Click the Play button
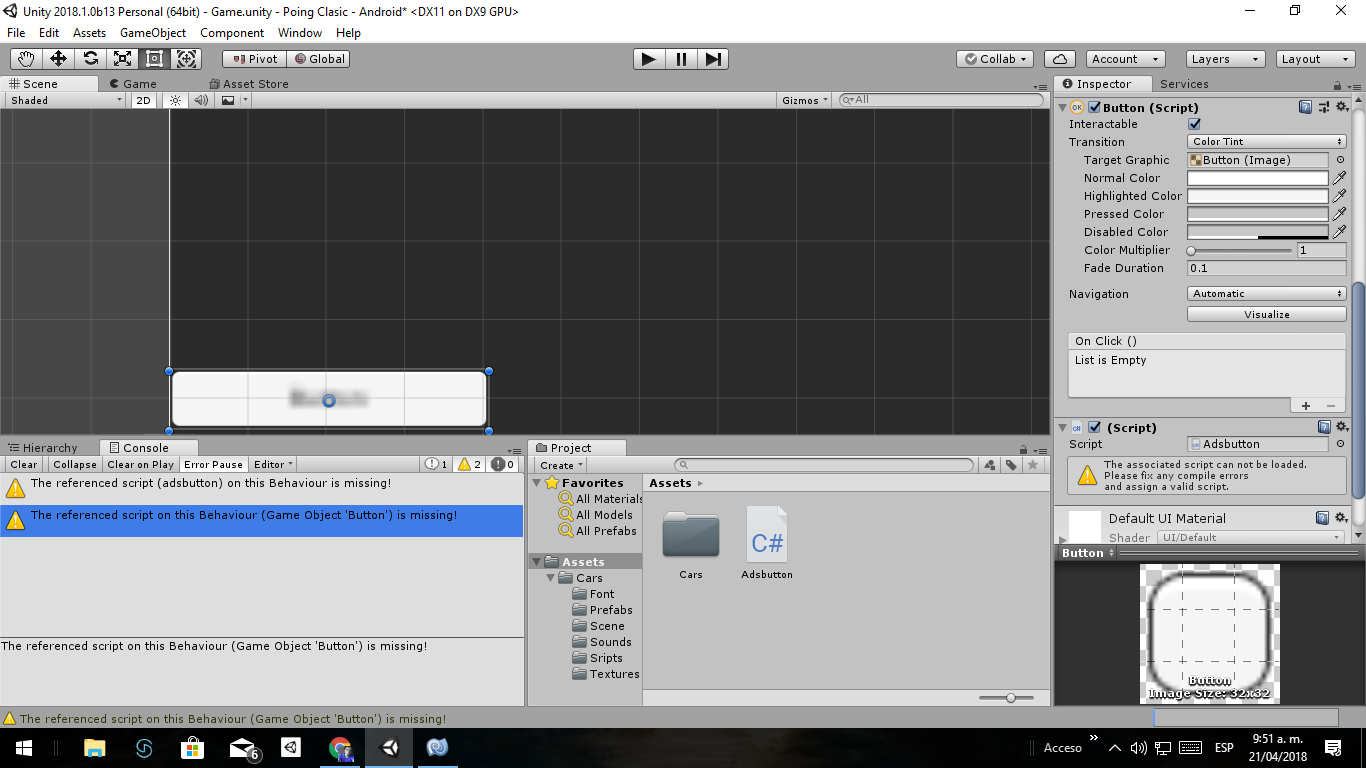This screenshot has height=768, width=1366. pyautogui.click(x=649, y=59)
